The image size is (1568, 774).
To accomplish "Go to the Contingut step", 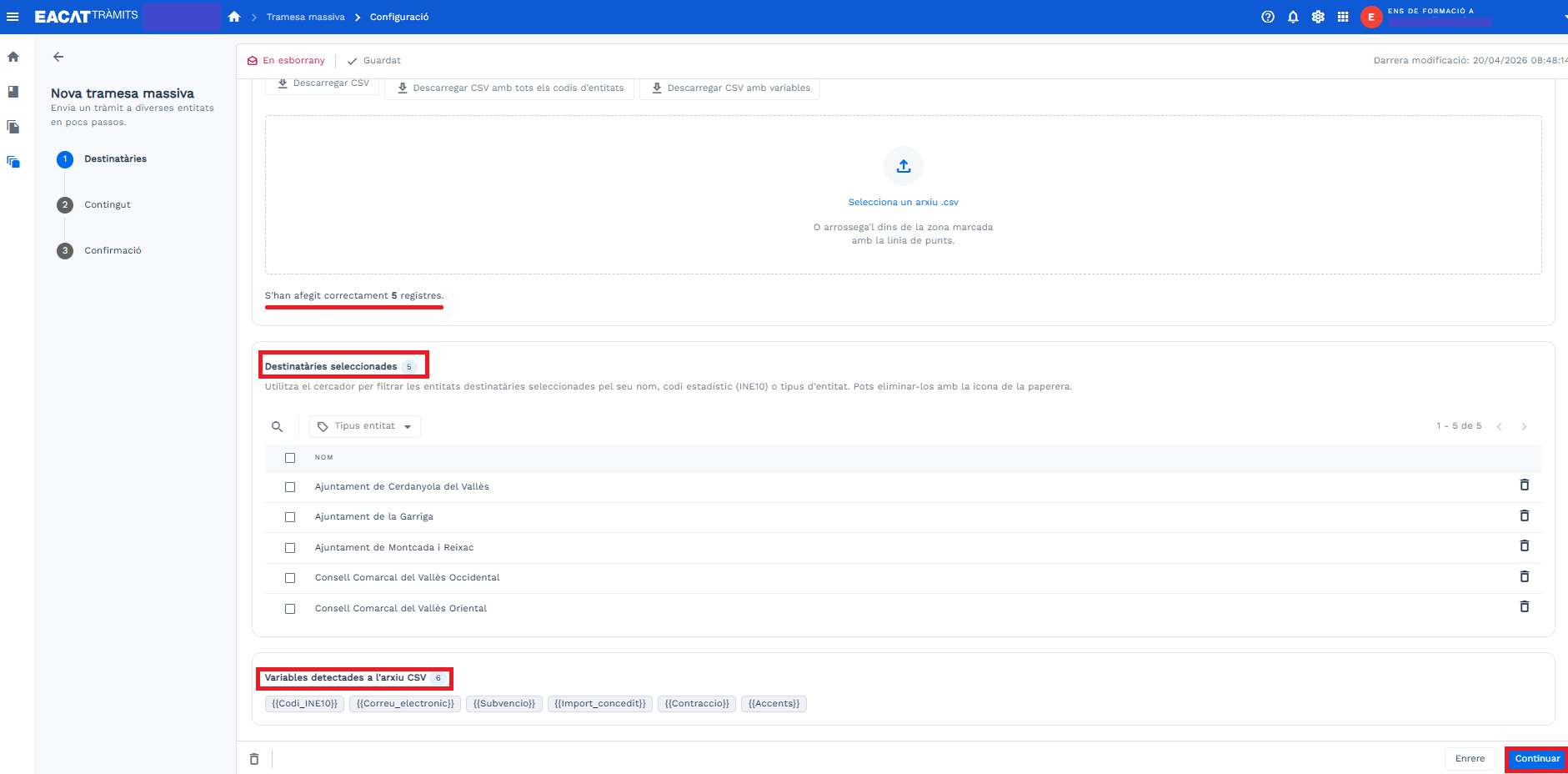I will 108,205.
